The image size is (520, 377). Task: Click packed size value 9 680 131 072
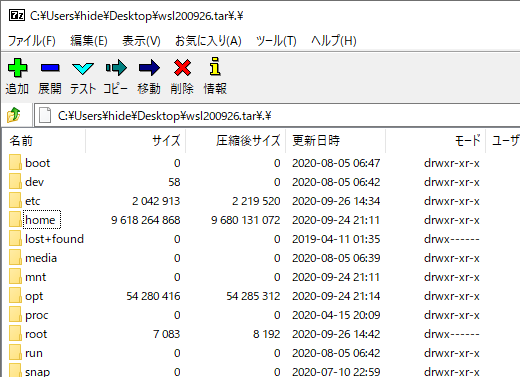[x=246, y=220]
